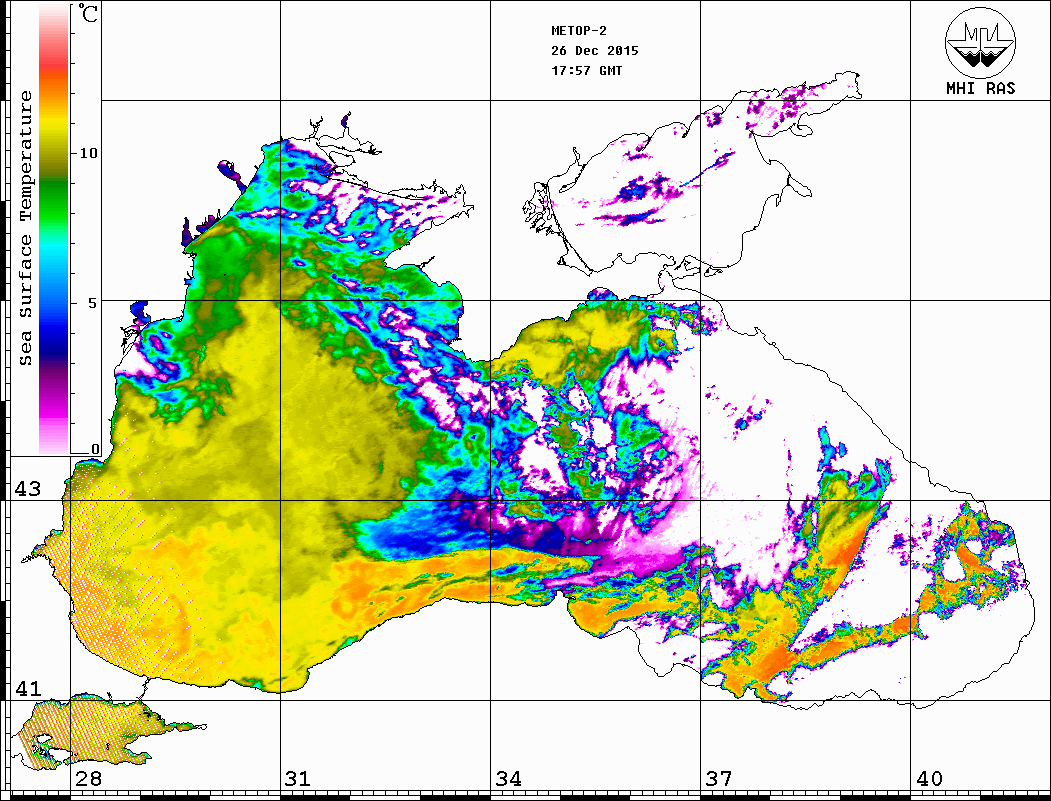Click the latitude label '41'
The image size is (1051, 801).
click(x=28, y=688)
